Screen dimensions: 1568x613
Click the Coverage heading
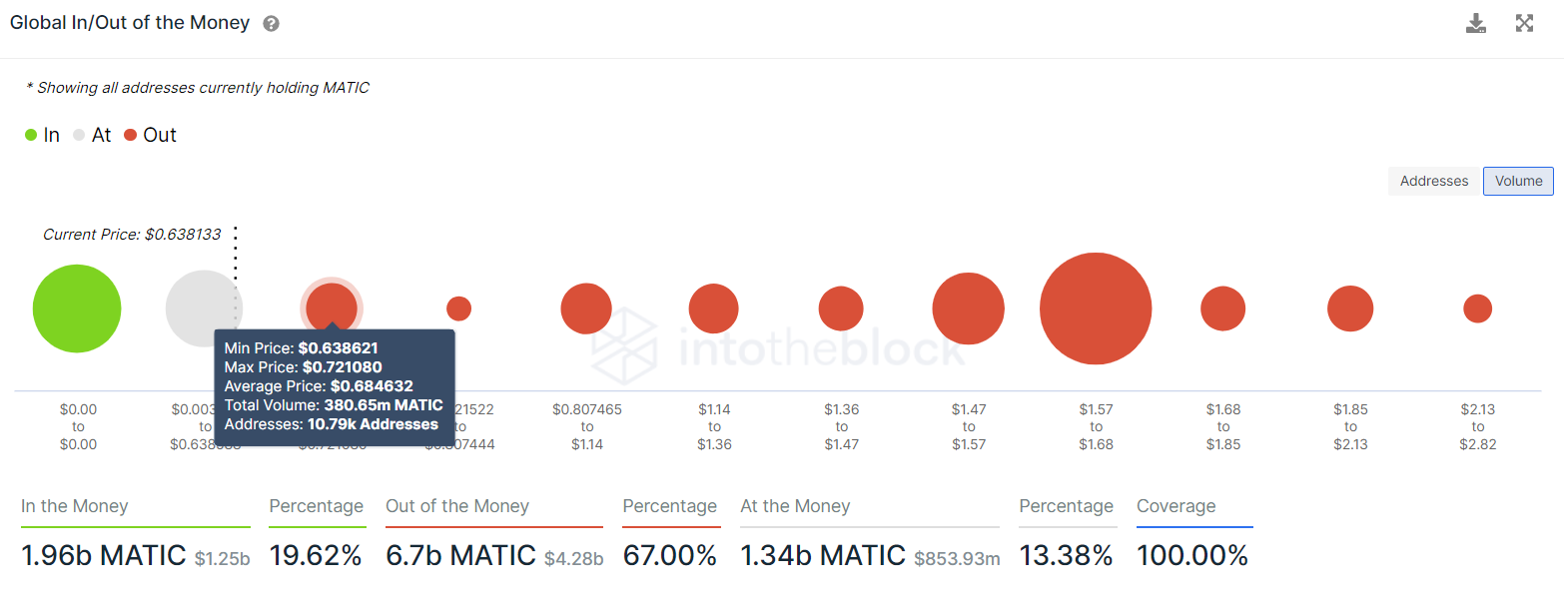tap(1176, 506)
